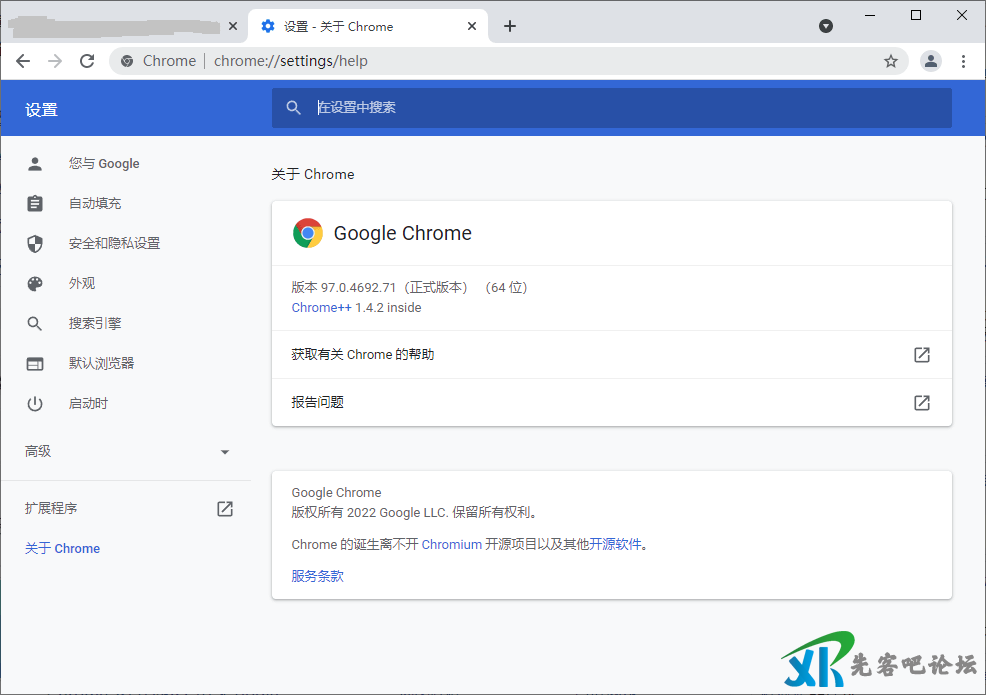This screenshot has width=986, height=695.
Task: Click the 服务条款 link
Action: pos(317,576)
